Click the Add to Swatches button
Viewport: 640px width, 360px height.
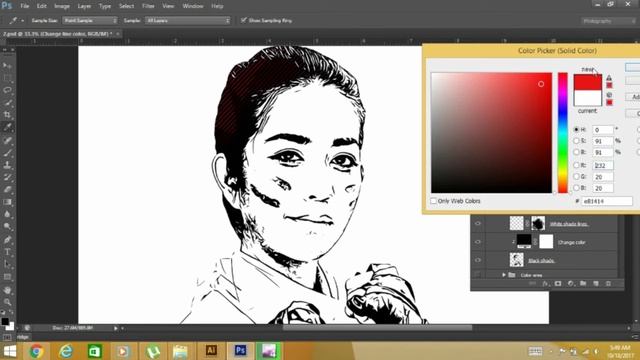coord(633,97)
